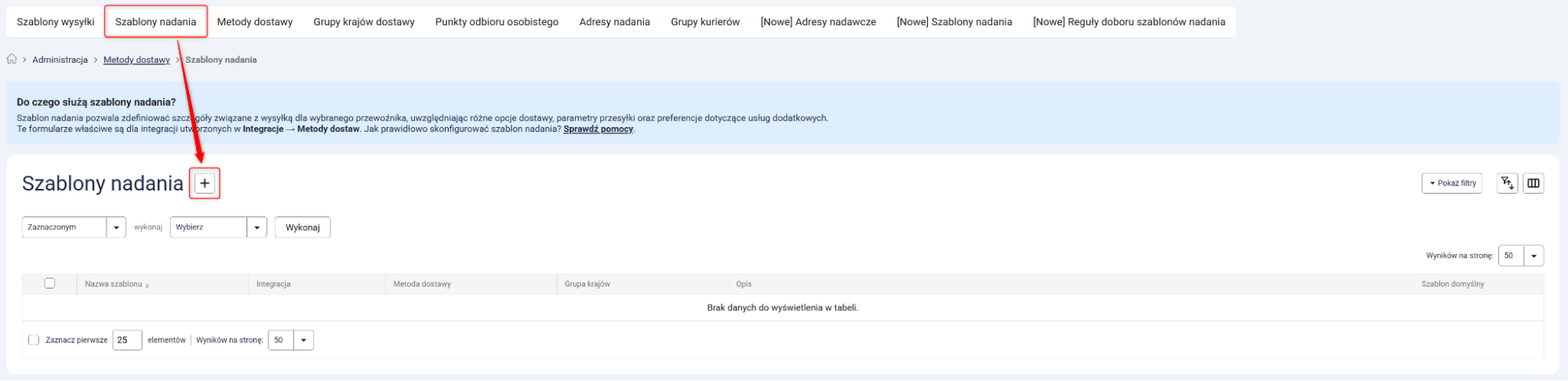Open the filter sorting icon button

click(x=1507, y=183)
